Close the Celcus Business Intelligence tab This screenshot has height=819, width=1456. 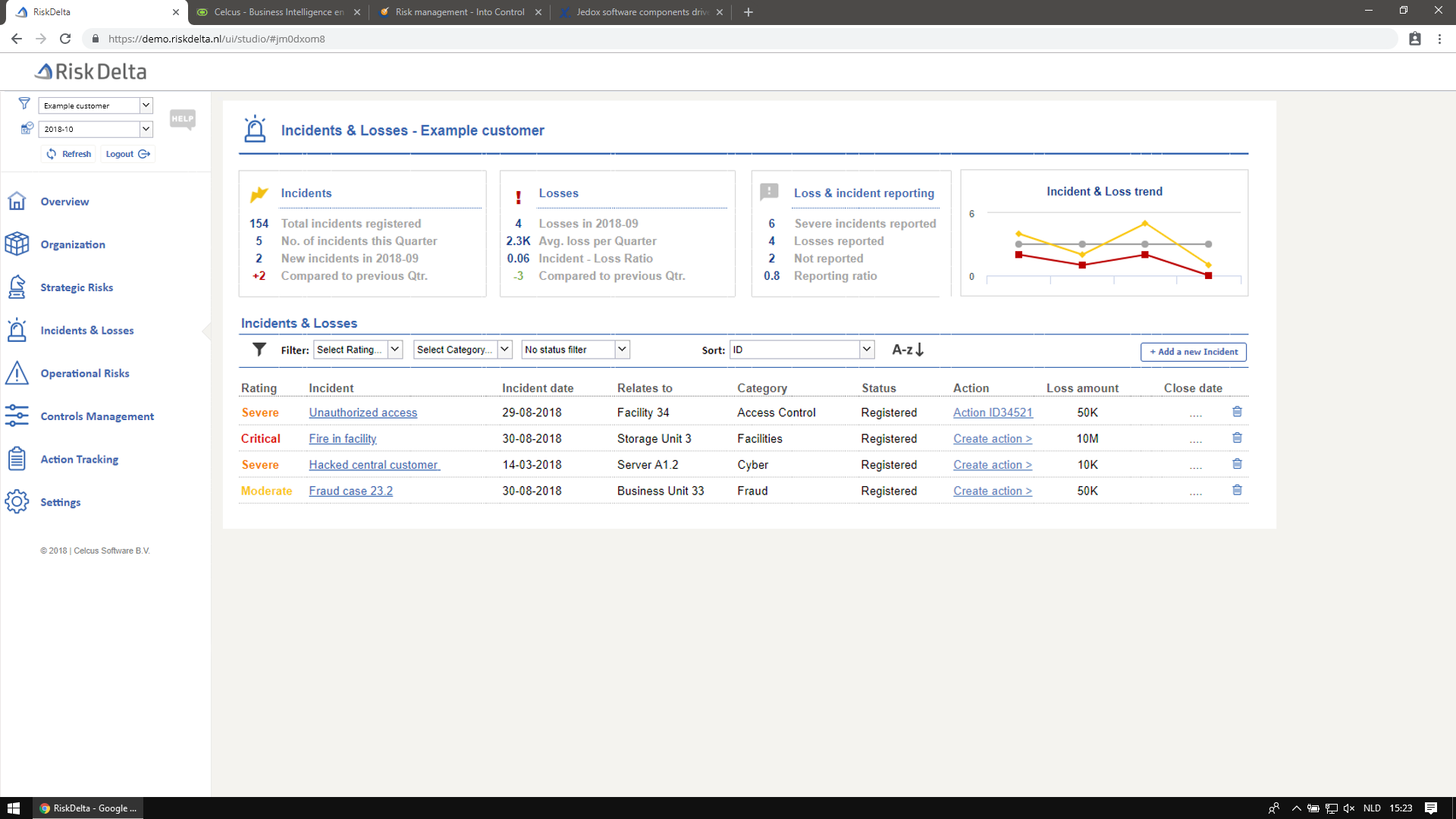coord(357,12)
